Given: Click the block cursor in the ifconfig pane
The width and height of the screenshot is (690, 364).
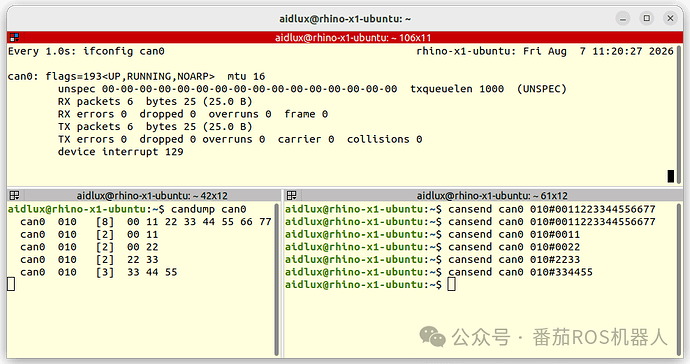Looking at the screenshot, I should tap(671, 176).
